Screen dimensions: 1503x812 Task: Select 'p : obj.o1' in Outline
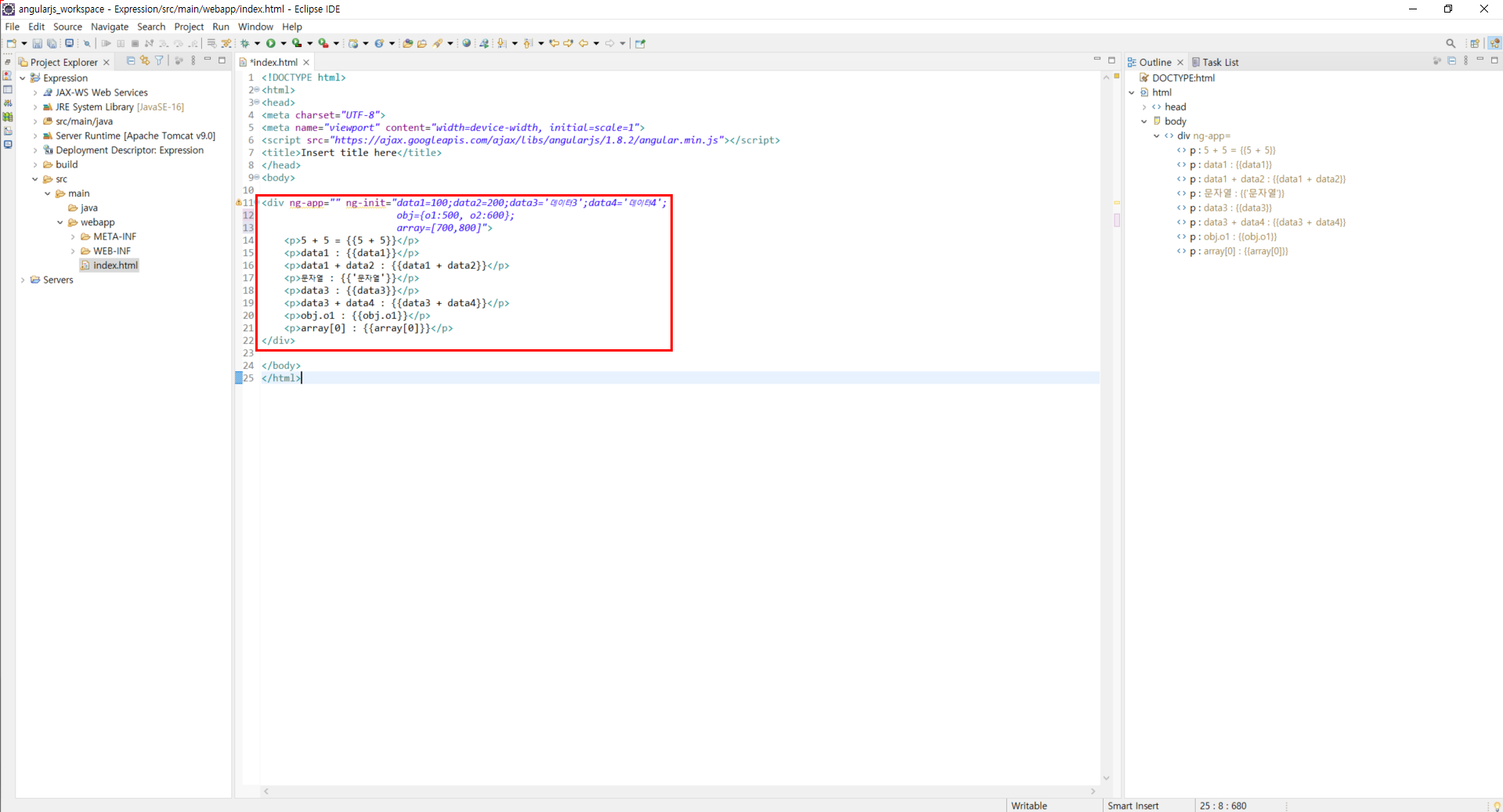coord(1227,236)
